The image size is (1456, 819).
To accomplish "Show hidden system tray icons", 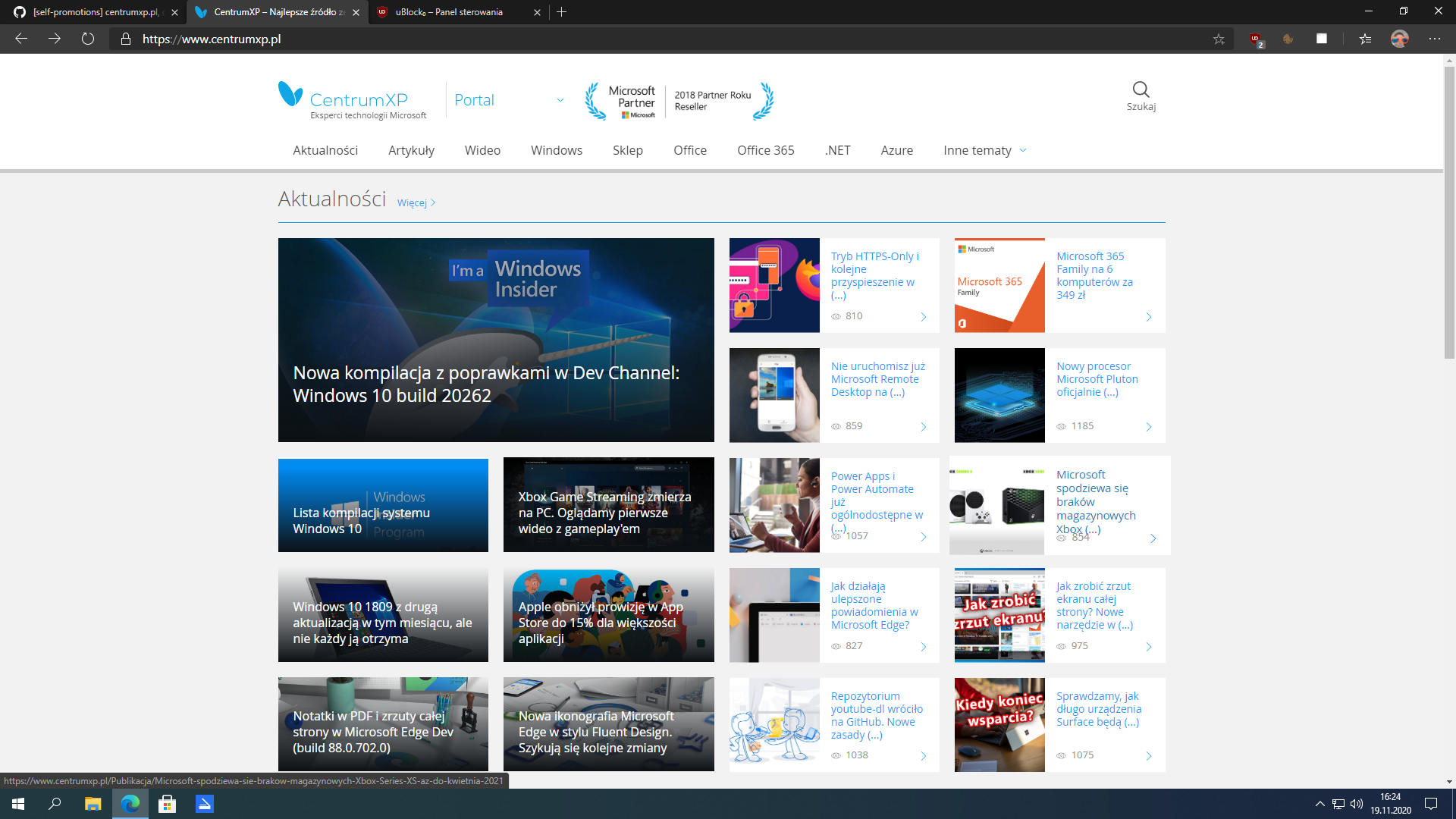I will click(x=1319, y=804).
